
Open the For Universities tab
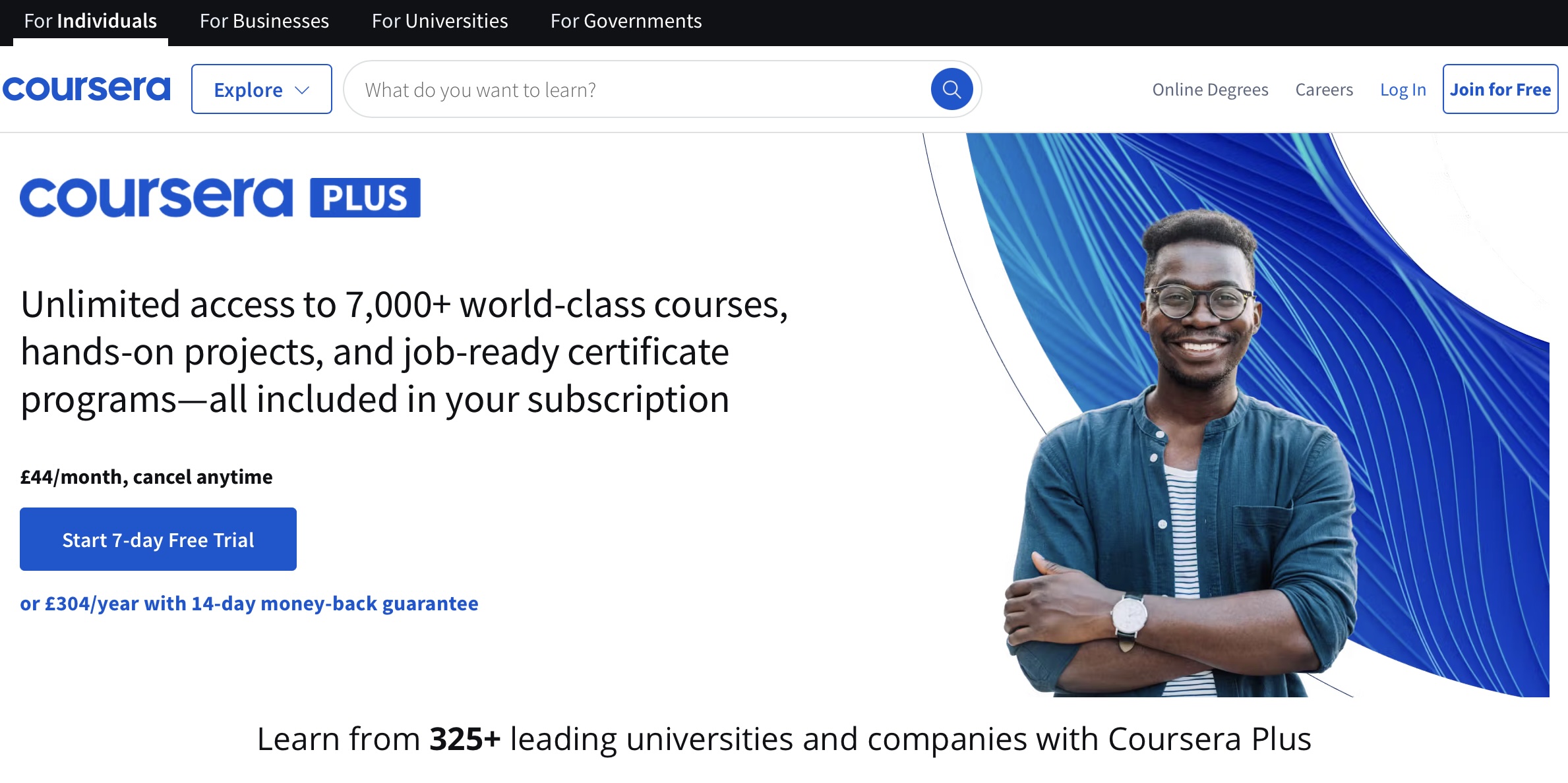440,22
